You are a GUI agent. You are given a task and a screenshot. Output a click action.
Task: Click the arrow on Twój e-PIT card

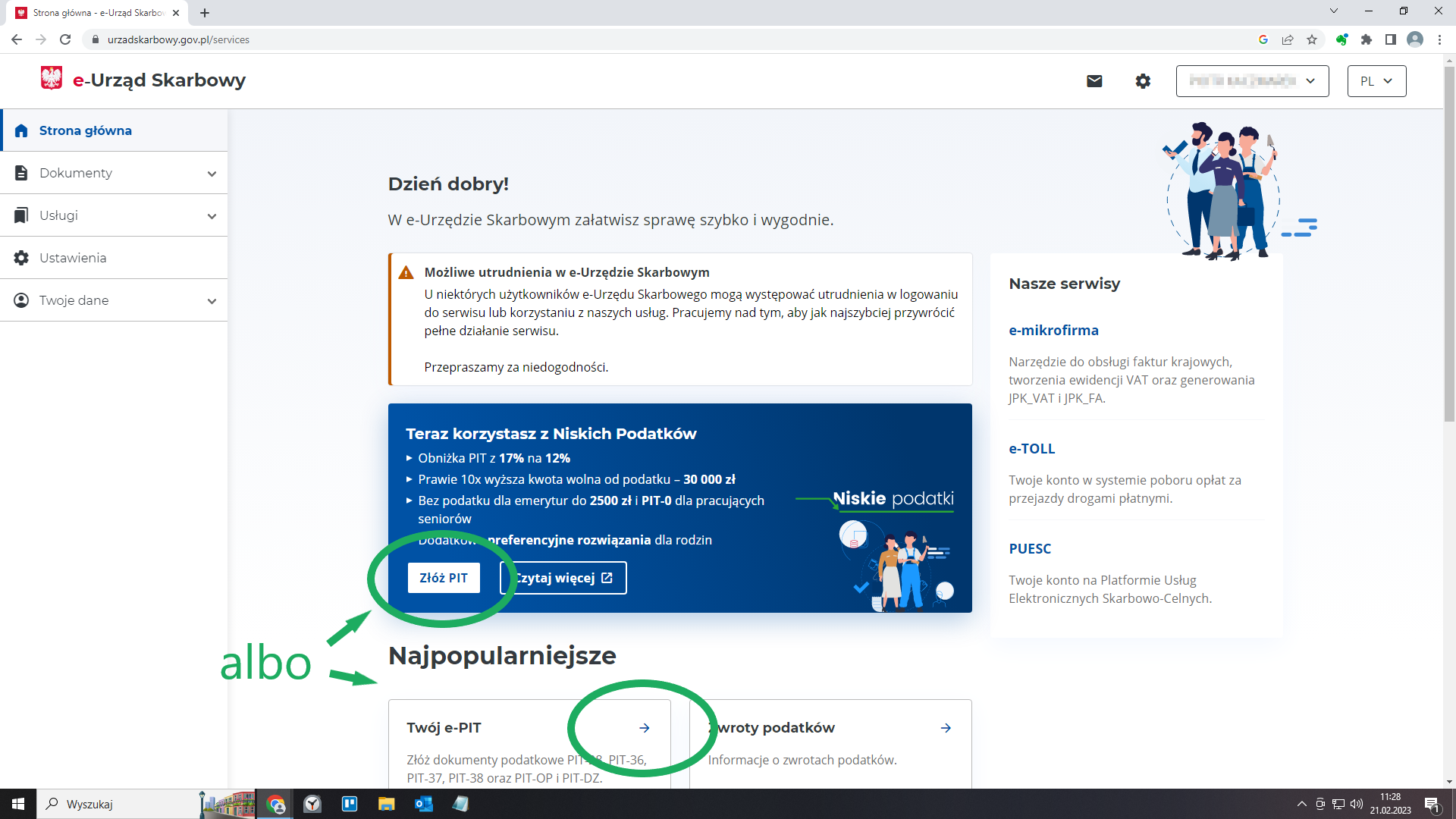click(x=645, y=728)
